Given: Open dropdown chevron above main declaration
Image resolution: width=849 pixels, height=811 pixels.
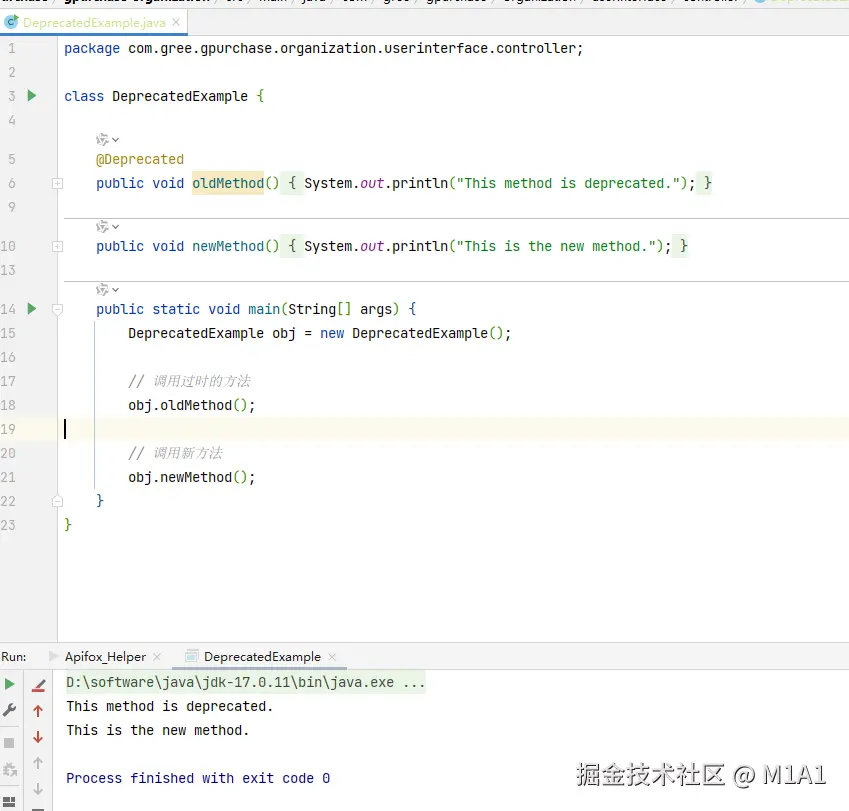Looking at the screenshot, I should click(x=115, y=290).
